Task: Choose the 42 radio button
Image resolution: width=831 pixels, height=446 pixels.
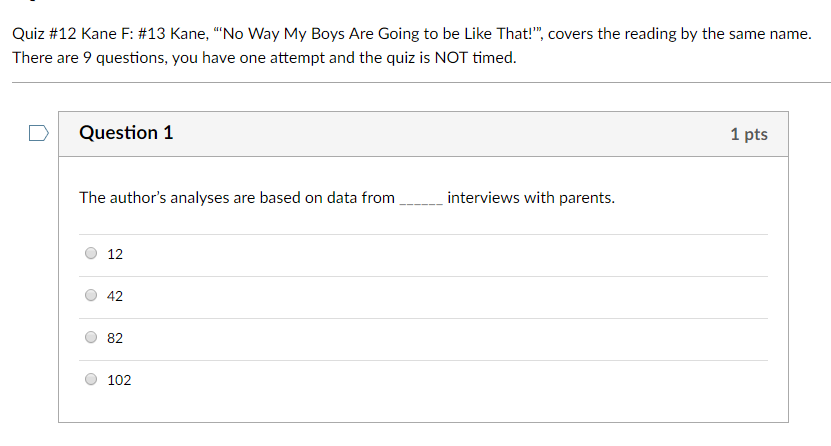Action: (91, 295)
